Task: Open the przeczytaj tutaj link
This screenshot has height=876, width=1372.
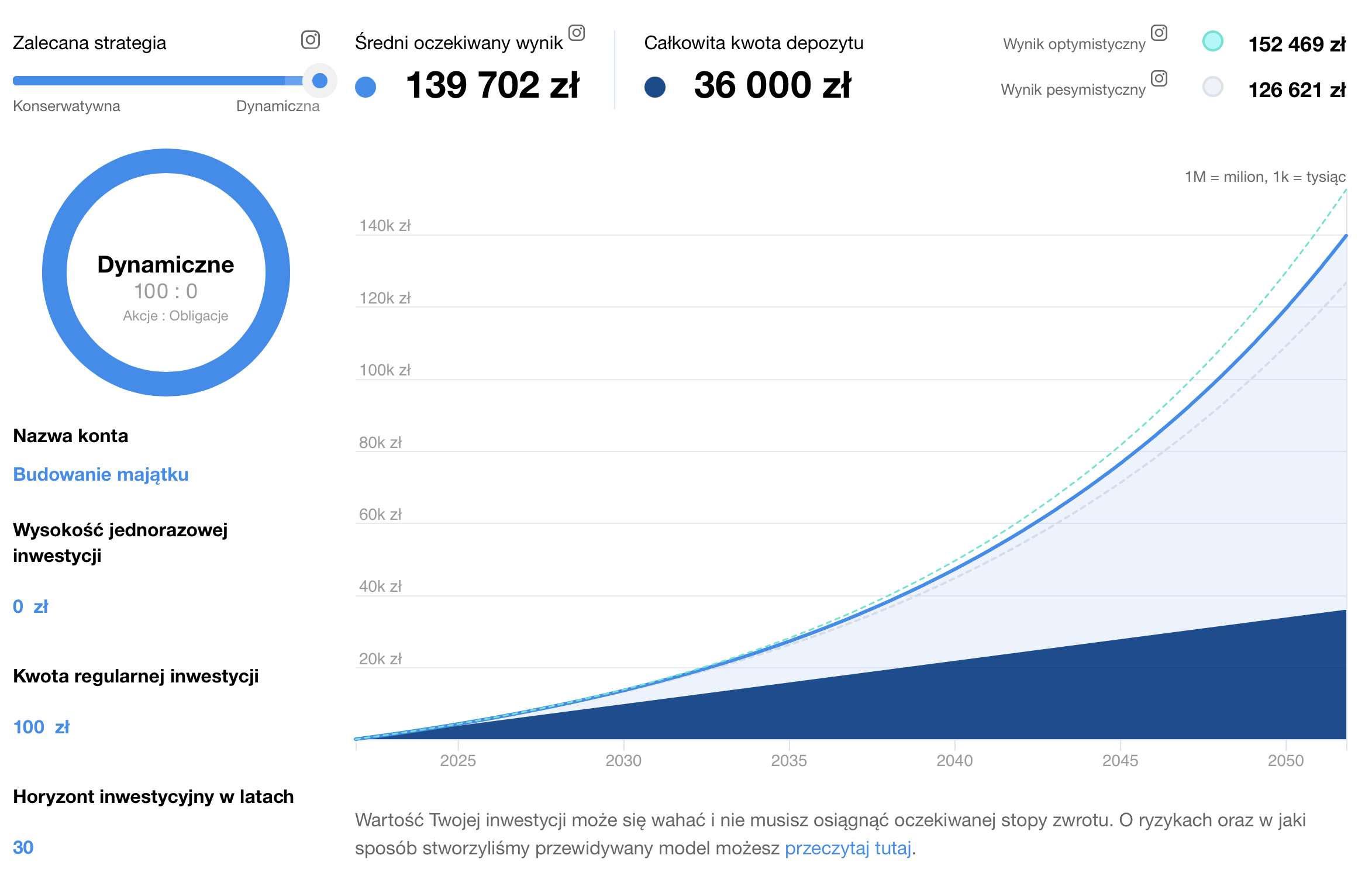Action: point(848,848)
